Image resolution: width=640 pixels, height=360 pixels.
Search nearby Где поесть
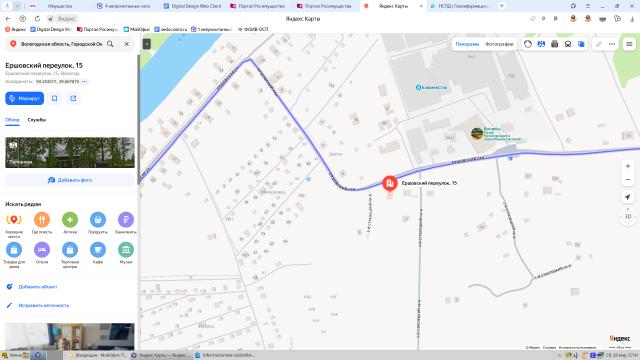click(42, 223)
